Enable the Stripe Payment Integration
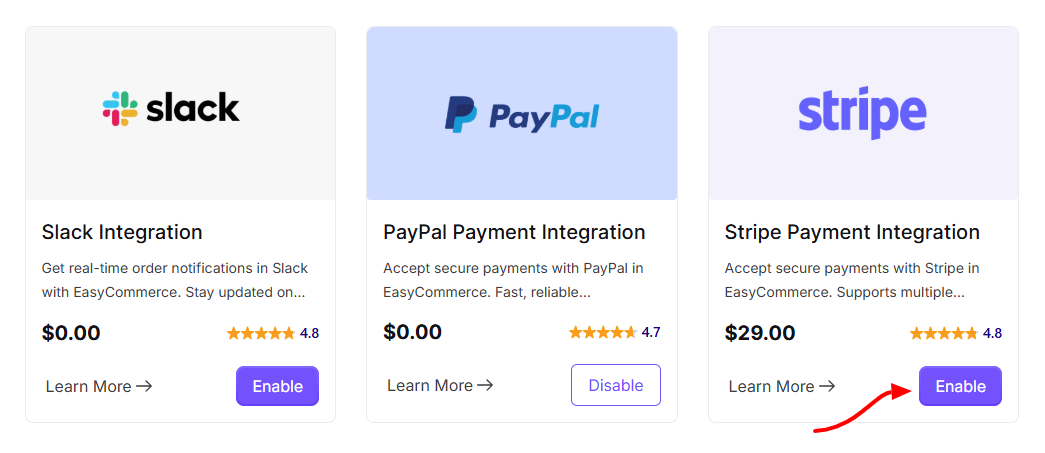 tap(960, 386)
